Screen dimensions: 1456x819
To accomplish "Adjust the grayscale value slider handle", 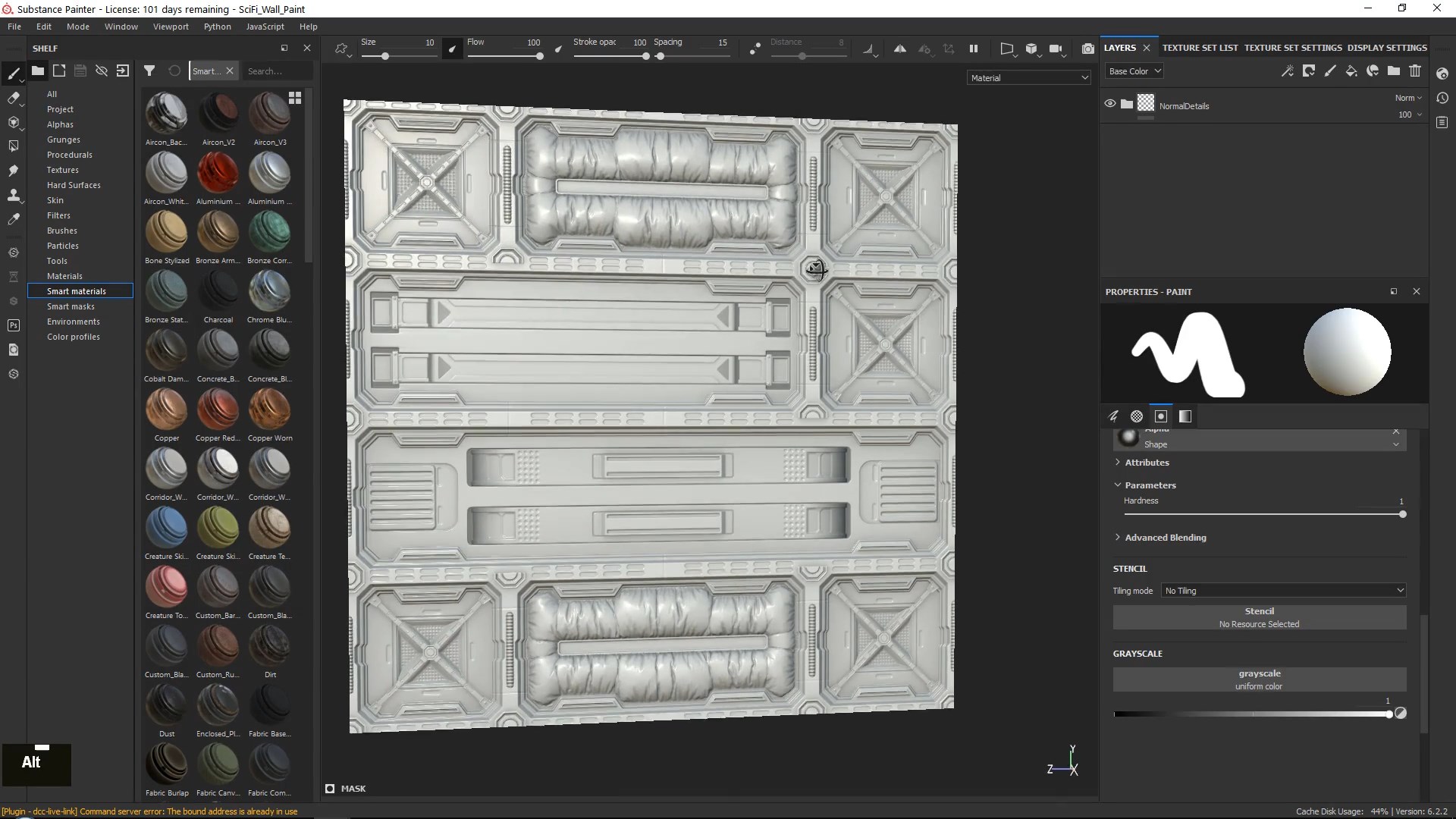I will (x=1389, y=714).
